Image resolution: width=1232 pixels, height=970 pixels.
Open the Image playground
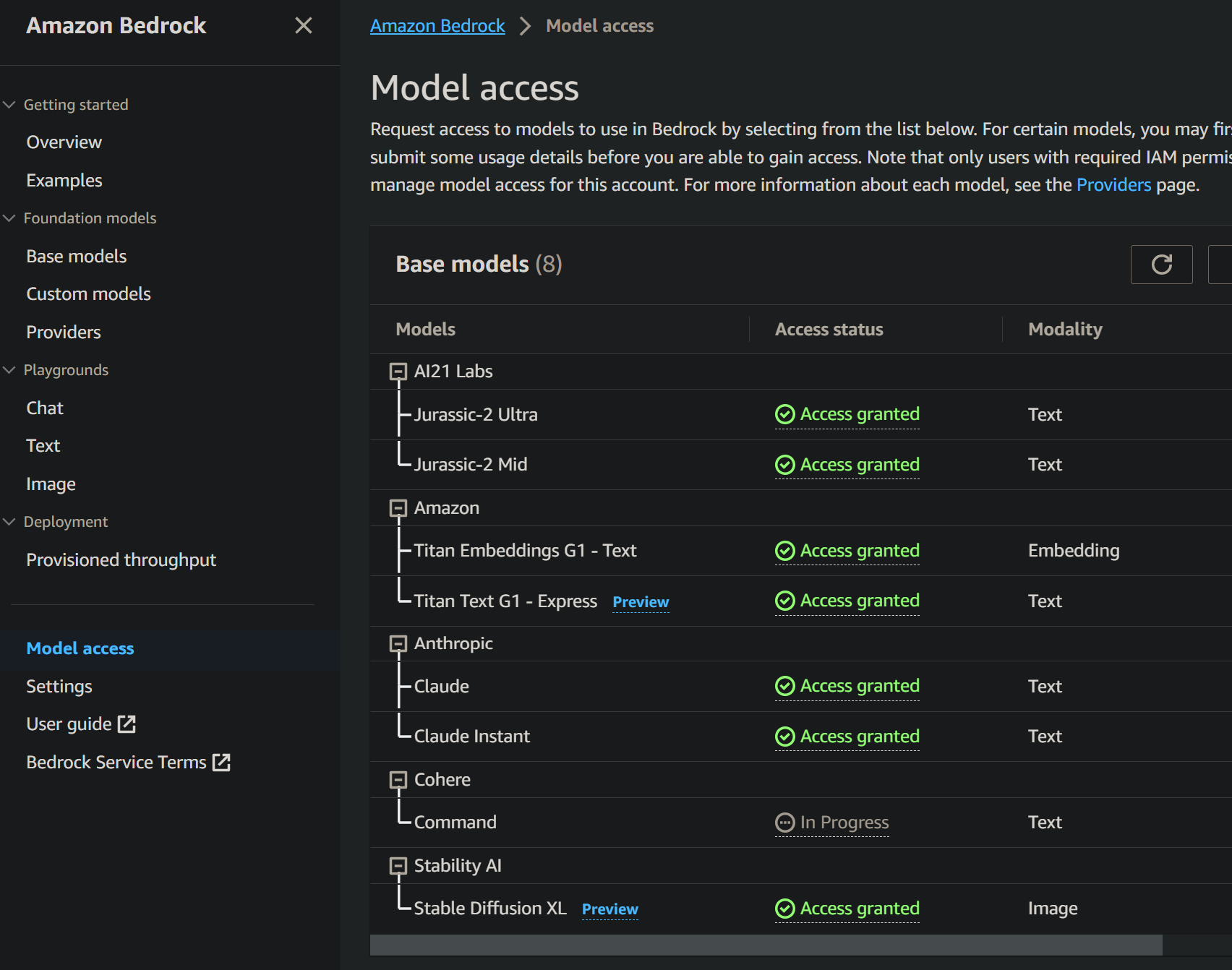tap(51, 484)
